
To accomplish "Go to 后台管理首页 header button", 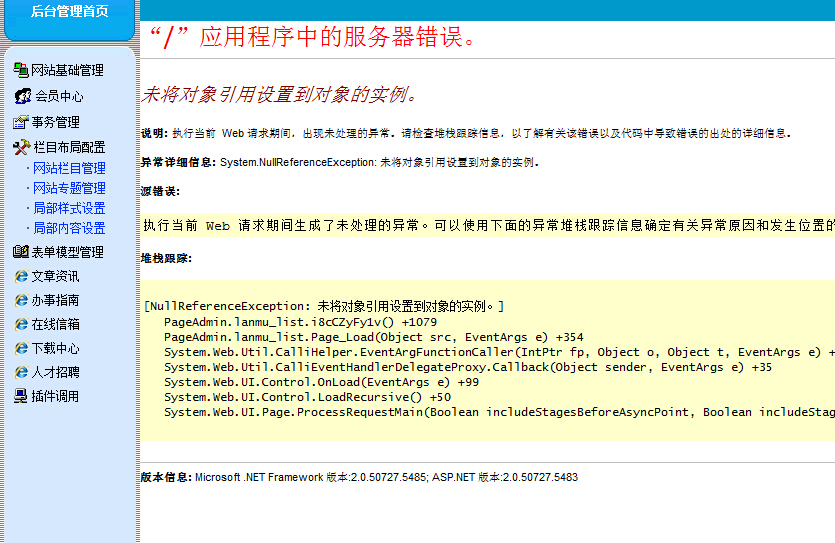I will coord(68,13).
